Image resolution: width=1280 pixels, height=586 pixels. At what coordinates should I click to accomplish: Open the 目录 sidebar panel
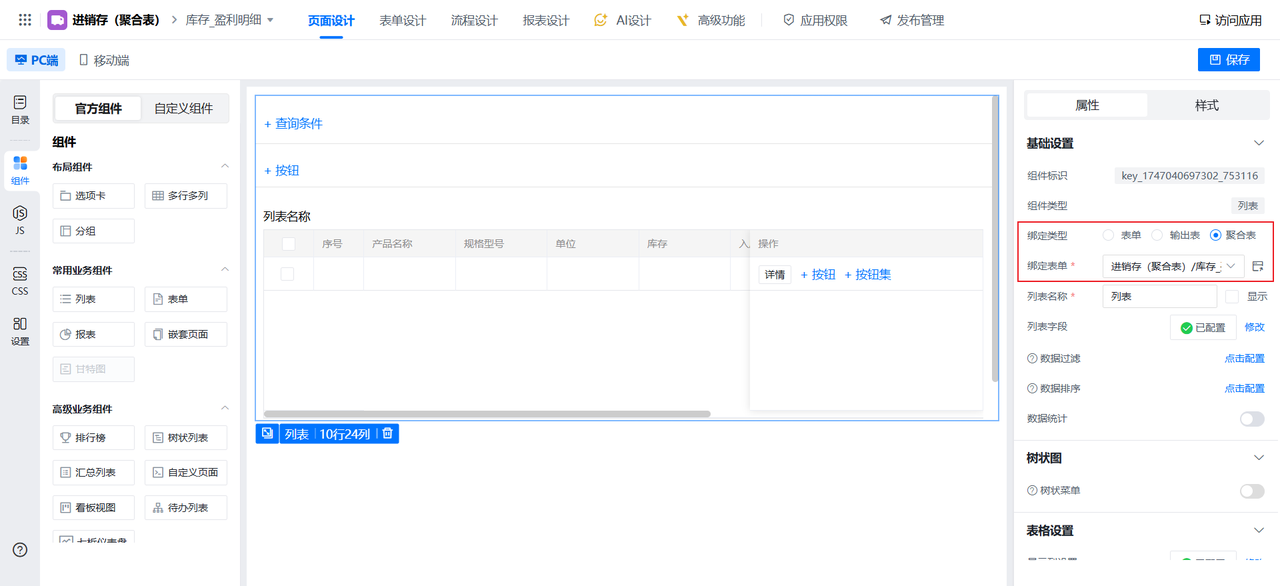coord(20,110)
